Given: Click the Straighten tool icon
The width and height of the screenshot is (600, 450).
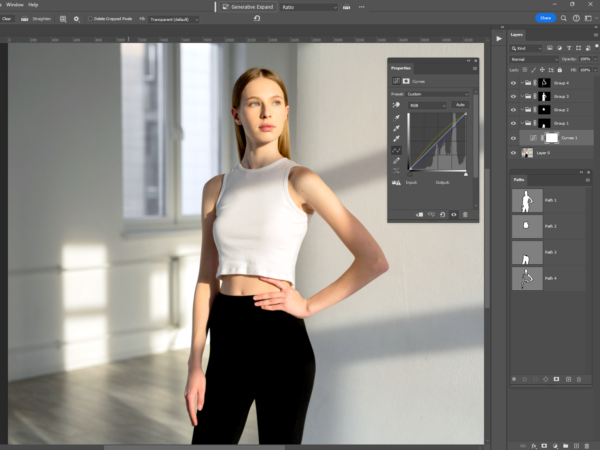Looking at the screenshot, I should pyautogui.click(x=26, y=18).
